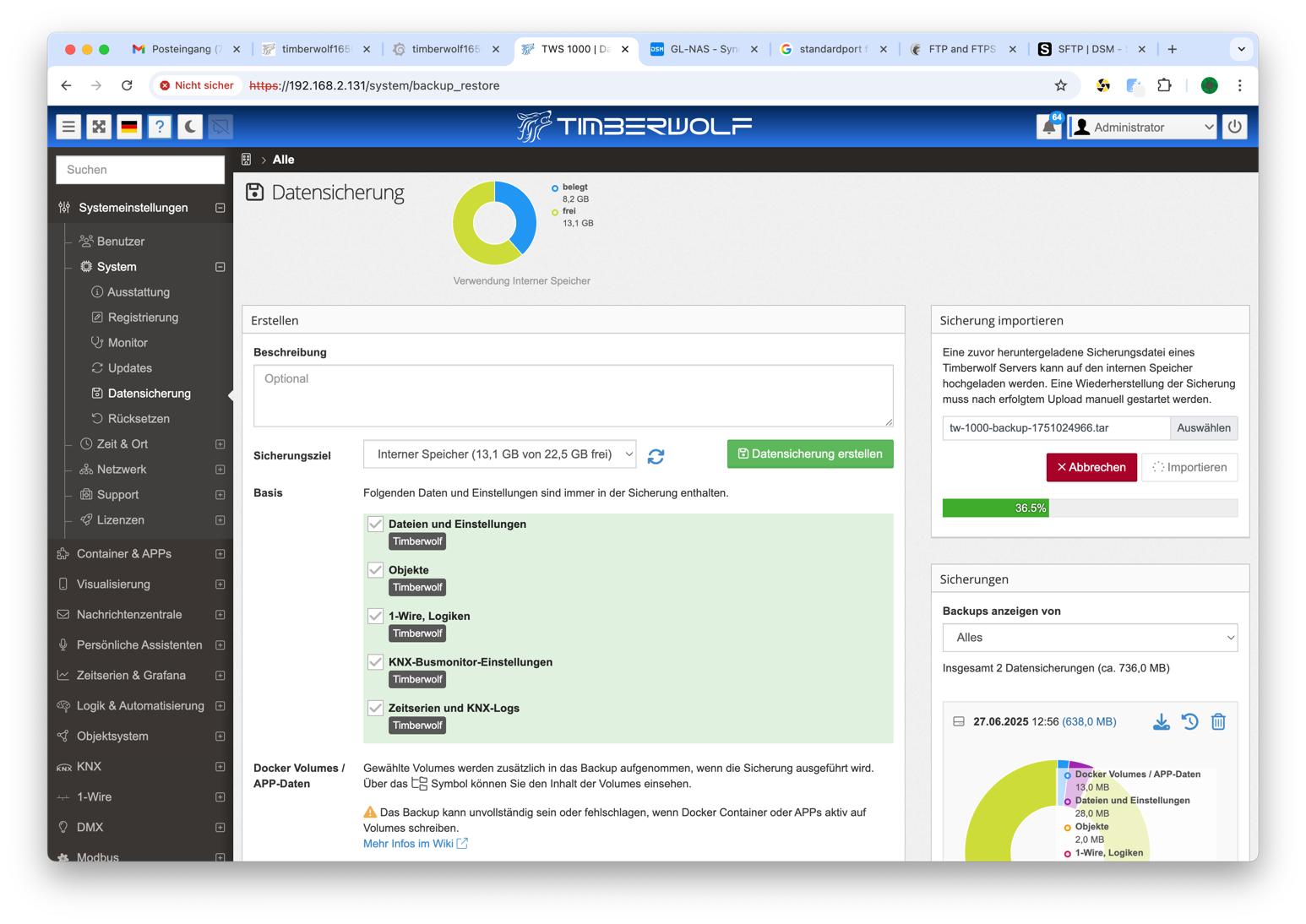This screenshot has width=1306, height=924.
Task: Open Benutzer in sidebar
Action: (x=121, y=242)
